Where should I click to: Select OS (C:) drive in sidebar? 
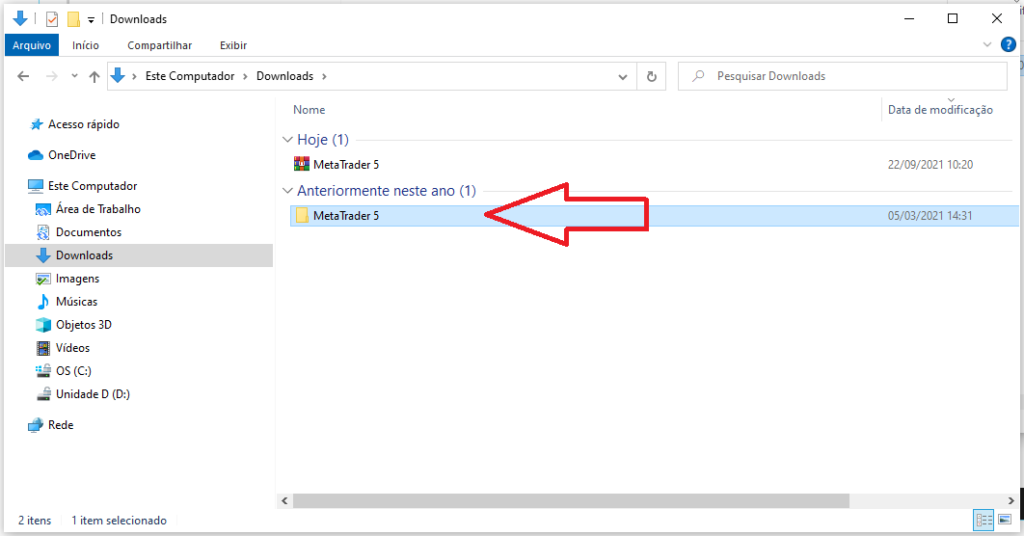click(76, 371)
